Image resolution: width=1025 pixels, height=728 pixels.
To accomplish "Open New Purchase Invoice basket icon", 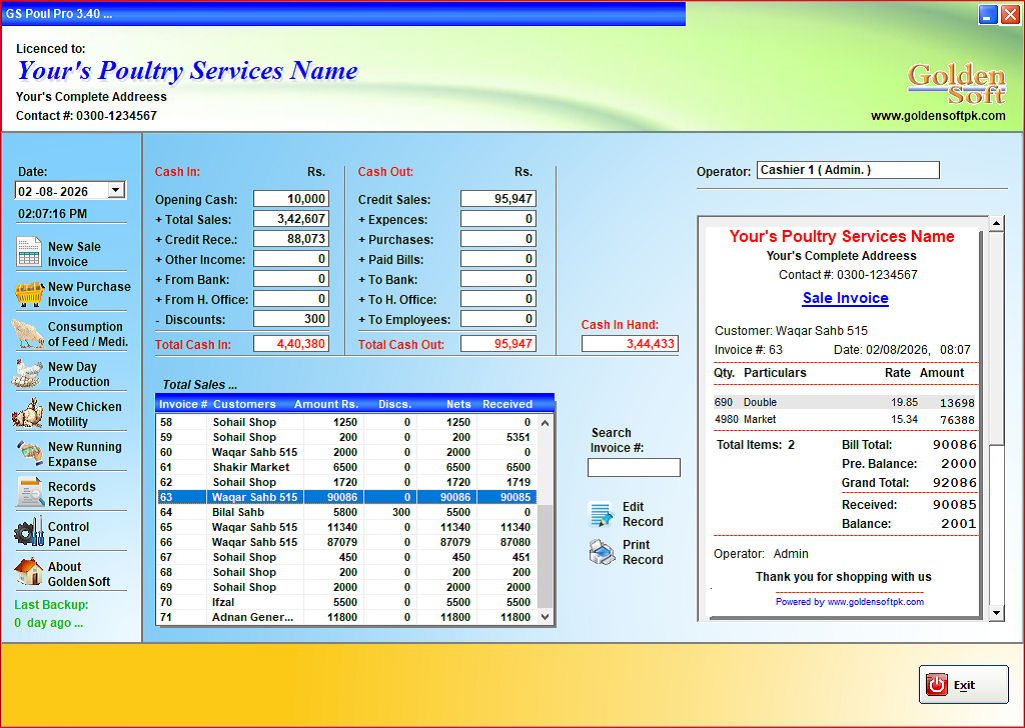I will pos(29,293).
